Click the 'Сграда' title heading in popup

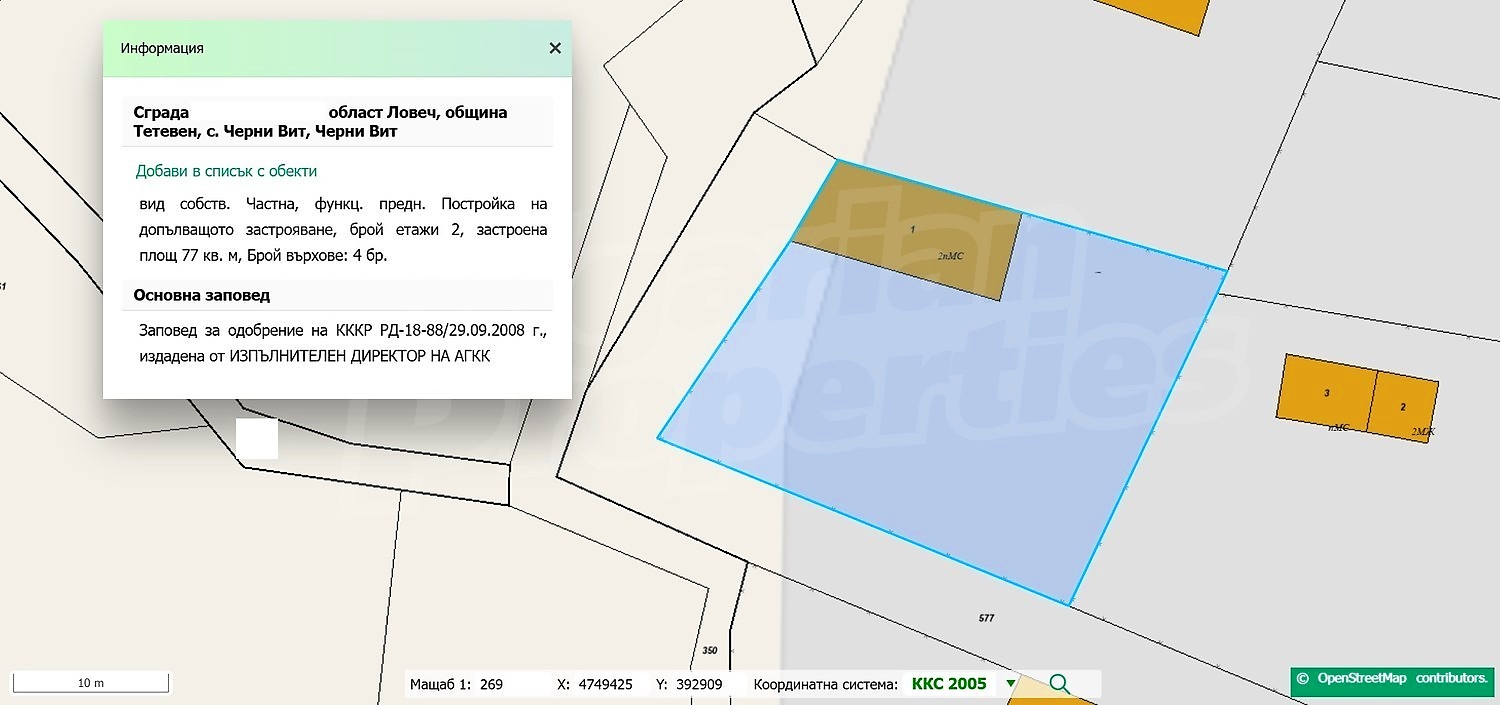(x=161, y=113)
